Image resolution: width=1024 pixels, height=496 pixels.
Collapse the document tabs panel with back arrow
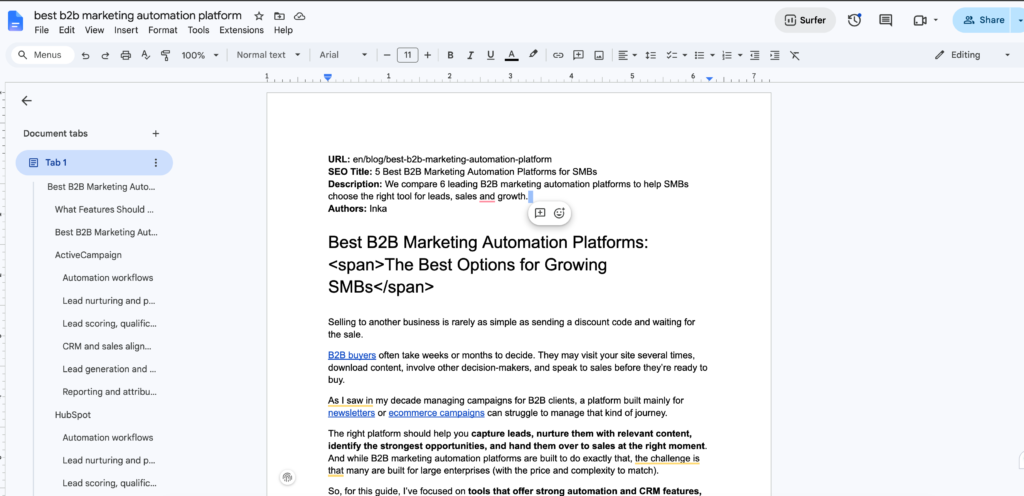click(x=26, y=101)
